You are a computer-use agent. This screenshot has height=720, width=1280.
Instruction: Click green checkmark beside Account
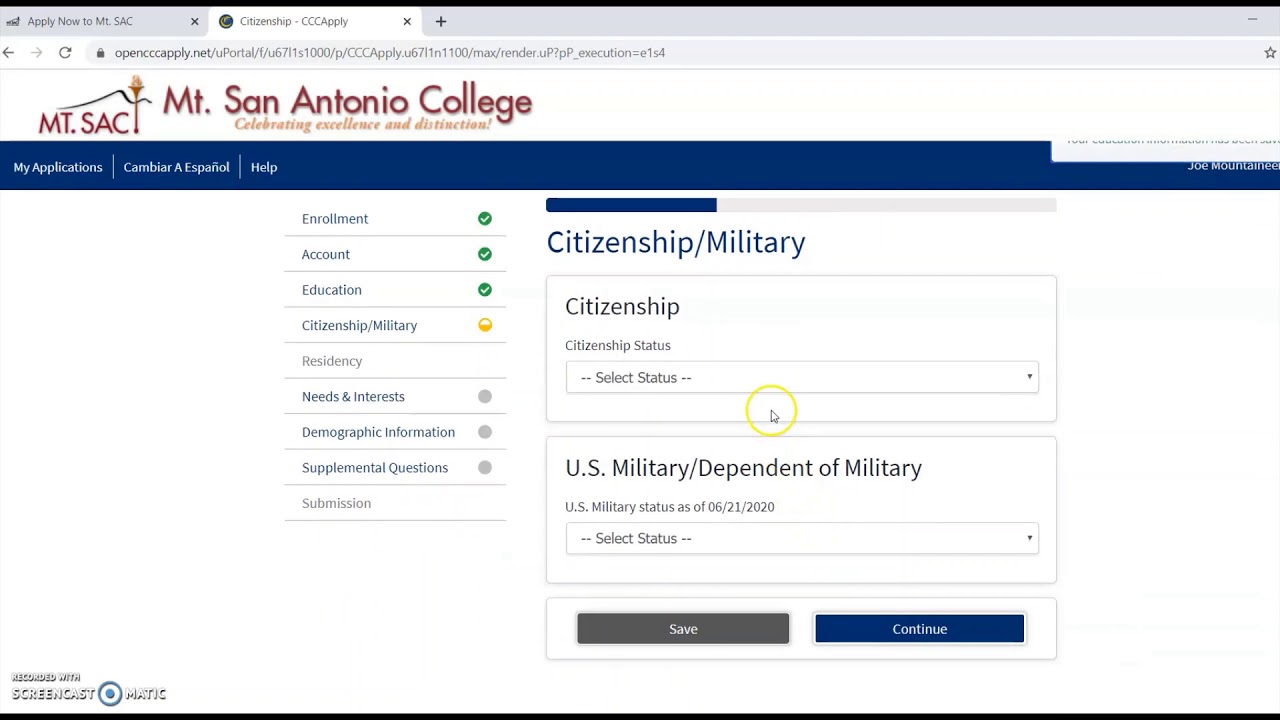485,254
